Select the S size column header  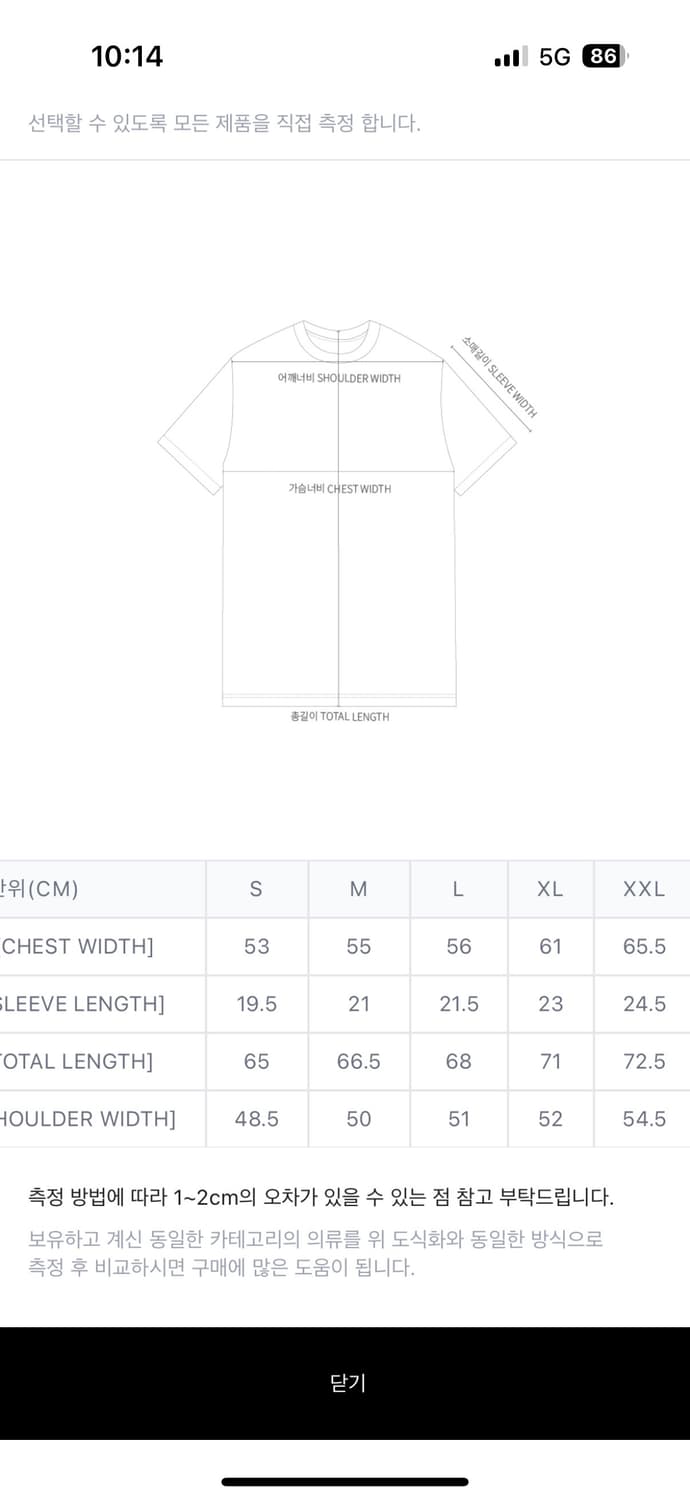coord(257,889)
